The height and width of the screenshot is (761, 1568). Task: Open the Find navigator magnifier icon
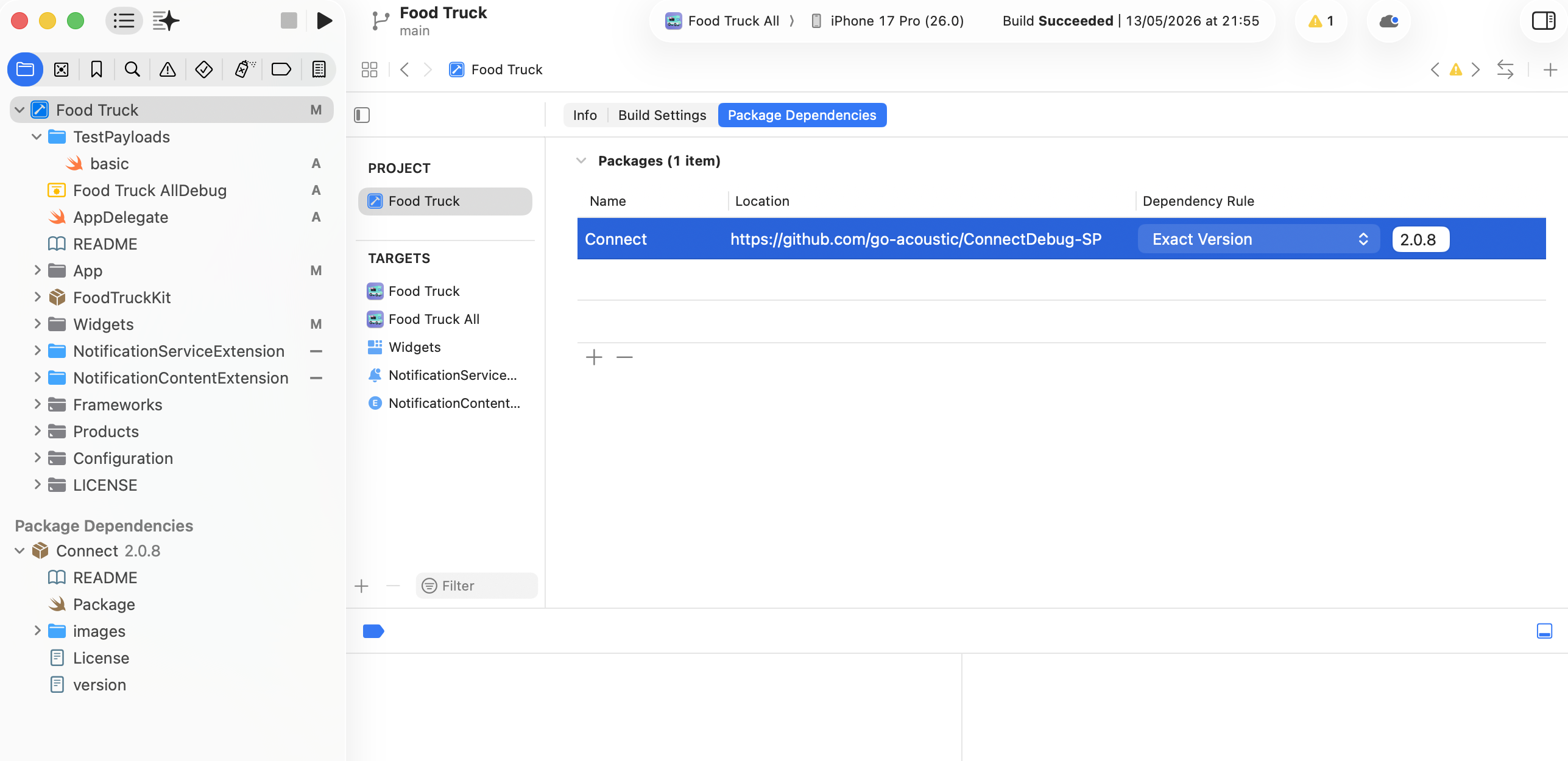click(132, 69)
